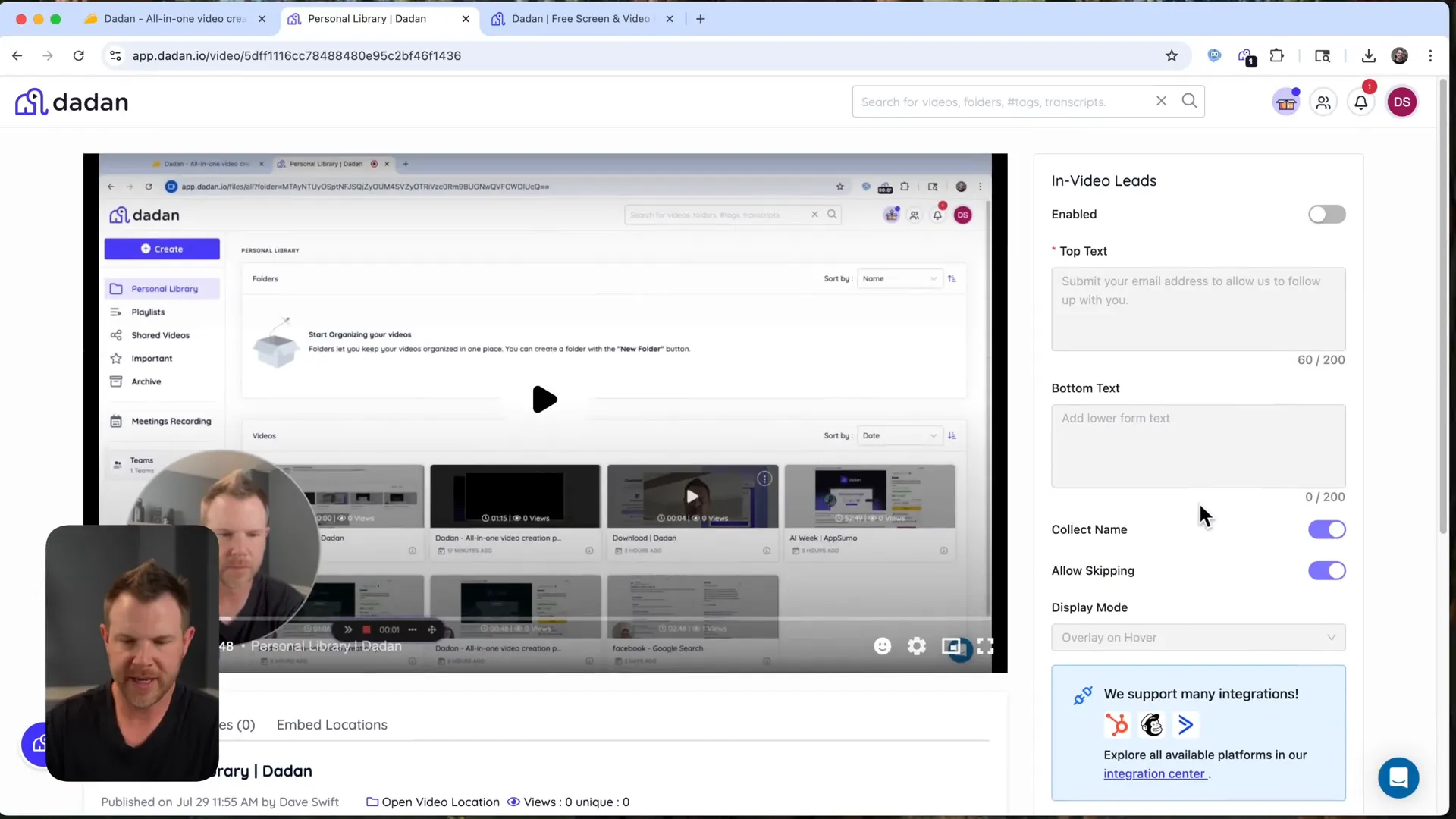Click the site info icon in the address bar

coord(115,55)
